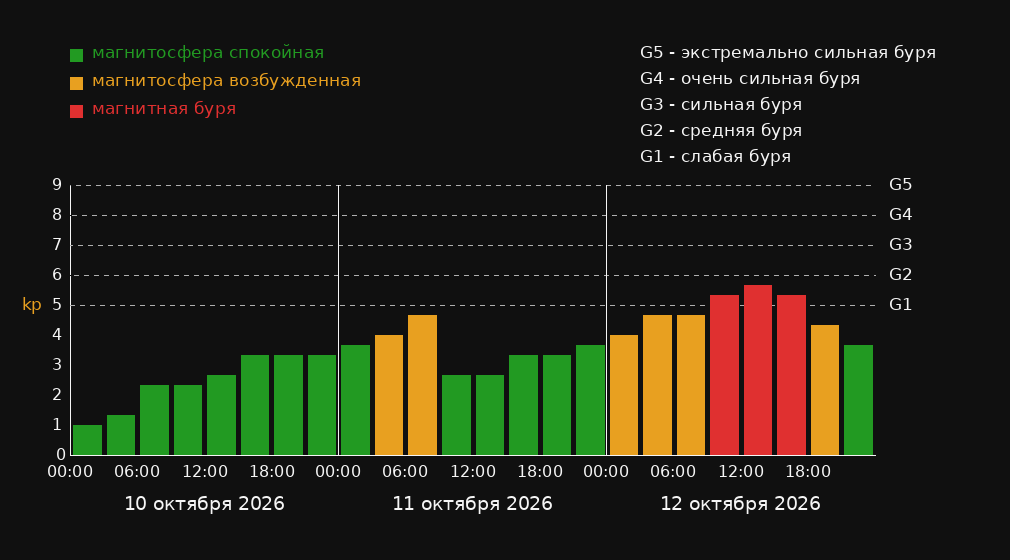Click the y-axis value 0

(61, 454)
